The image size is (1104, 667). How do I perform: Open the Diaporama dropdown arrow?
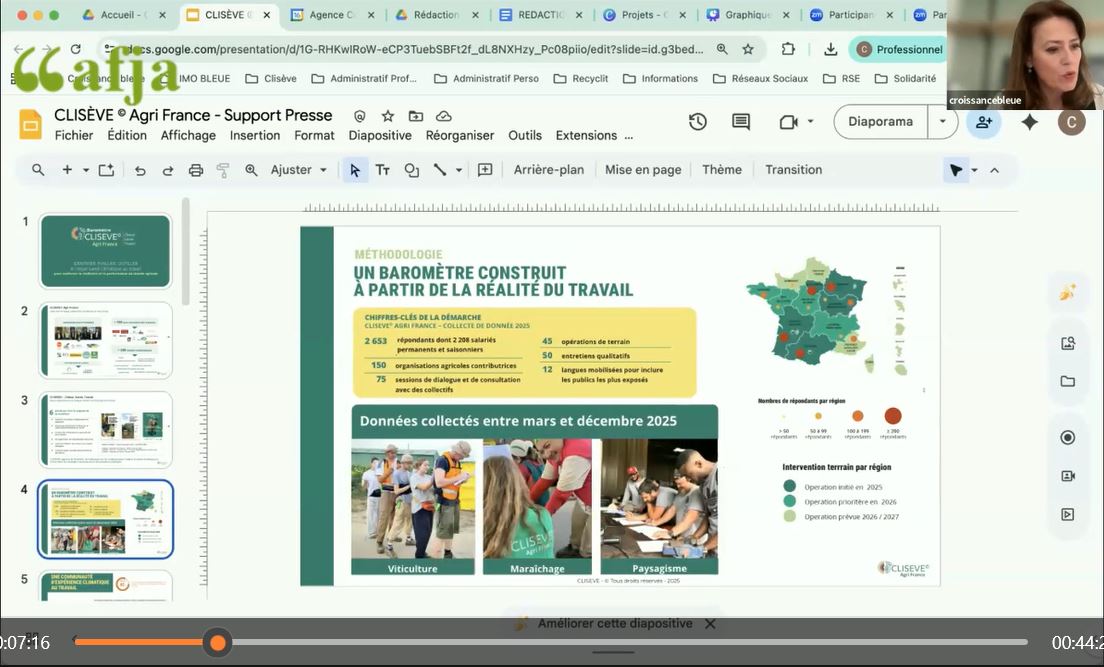point(942,122)
